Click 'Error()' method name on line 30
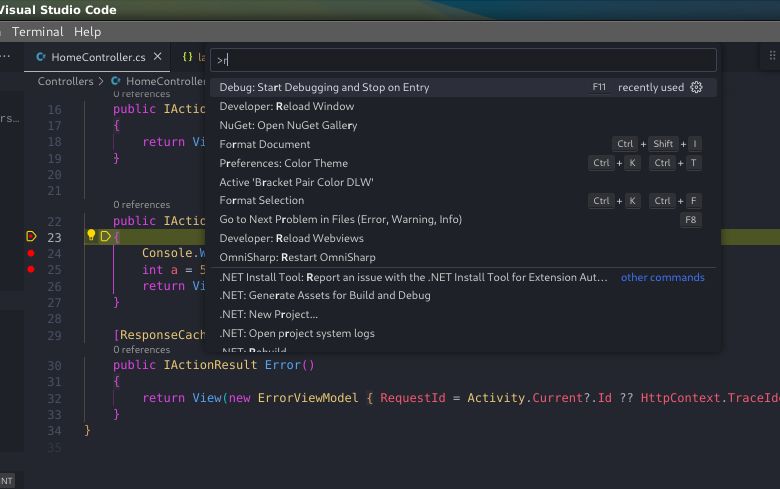This screenshot has width=780, height=489. [x=289, y=365]
